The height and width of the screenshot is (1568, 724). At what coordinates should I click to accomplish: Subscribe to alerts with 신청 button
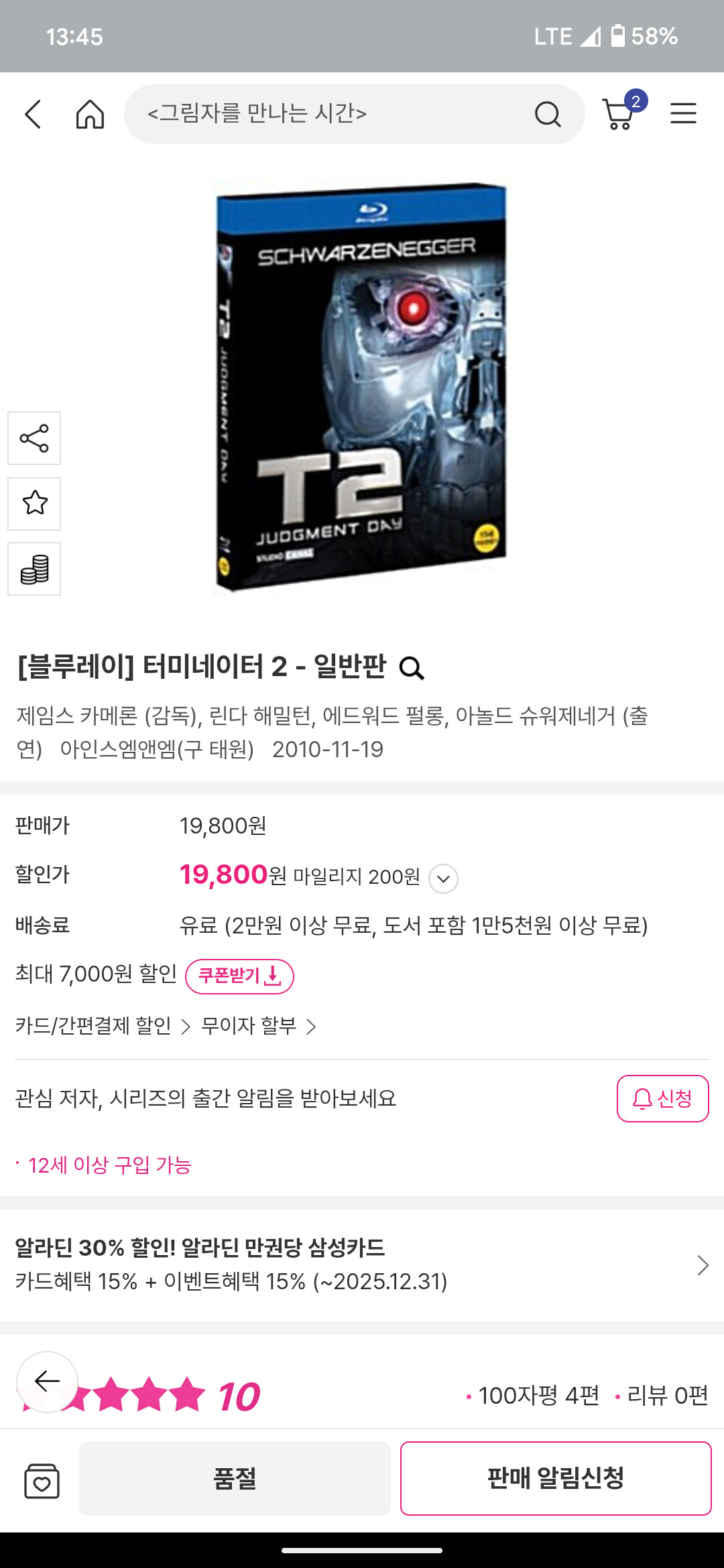[662, 1098]
